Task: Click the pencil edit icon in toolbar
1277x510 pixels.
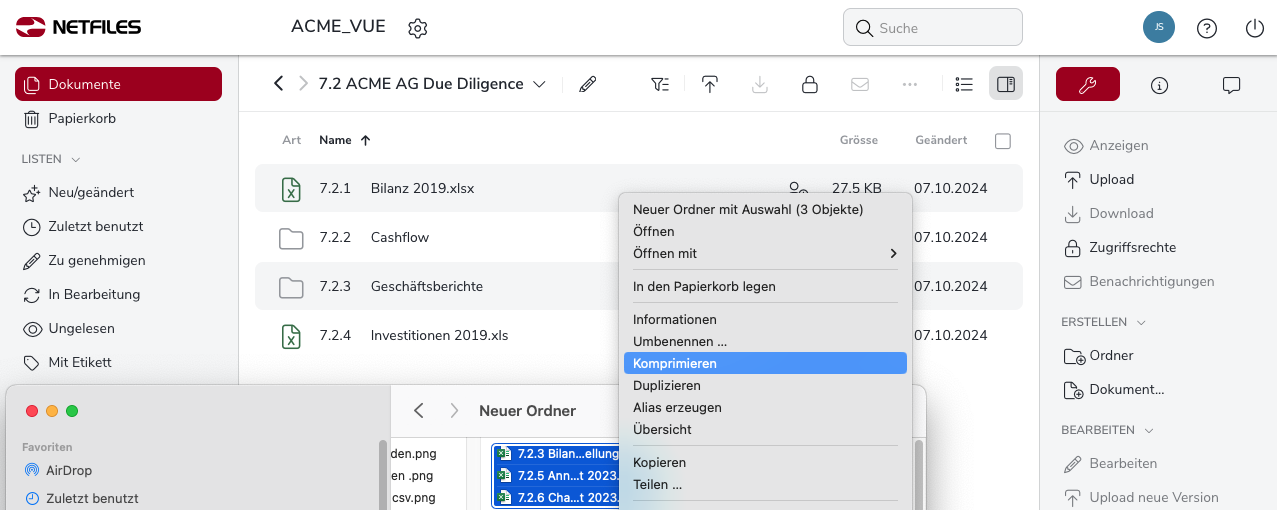Action: tap(588, 85)
